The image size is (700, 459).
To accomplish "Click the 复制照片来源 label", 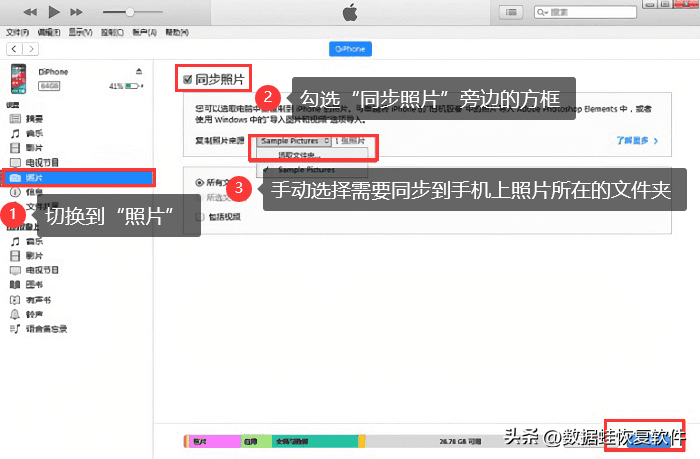I will 220,141.
